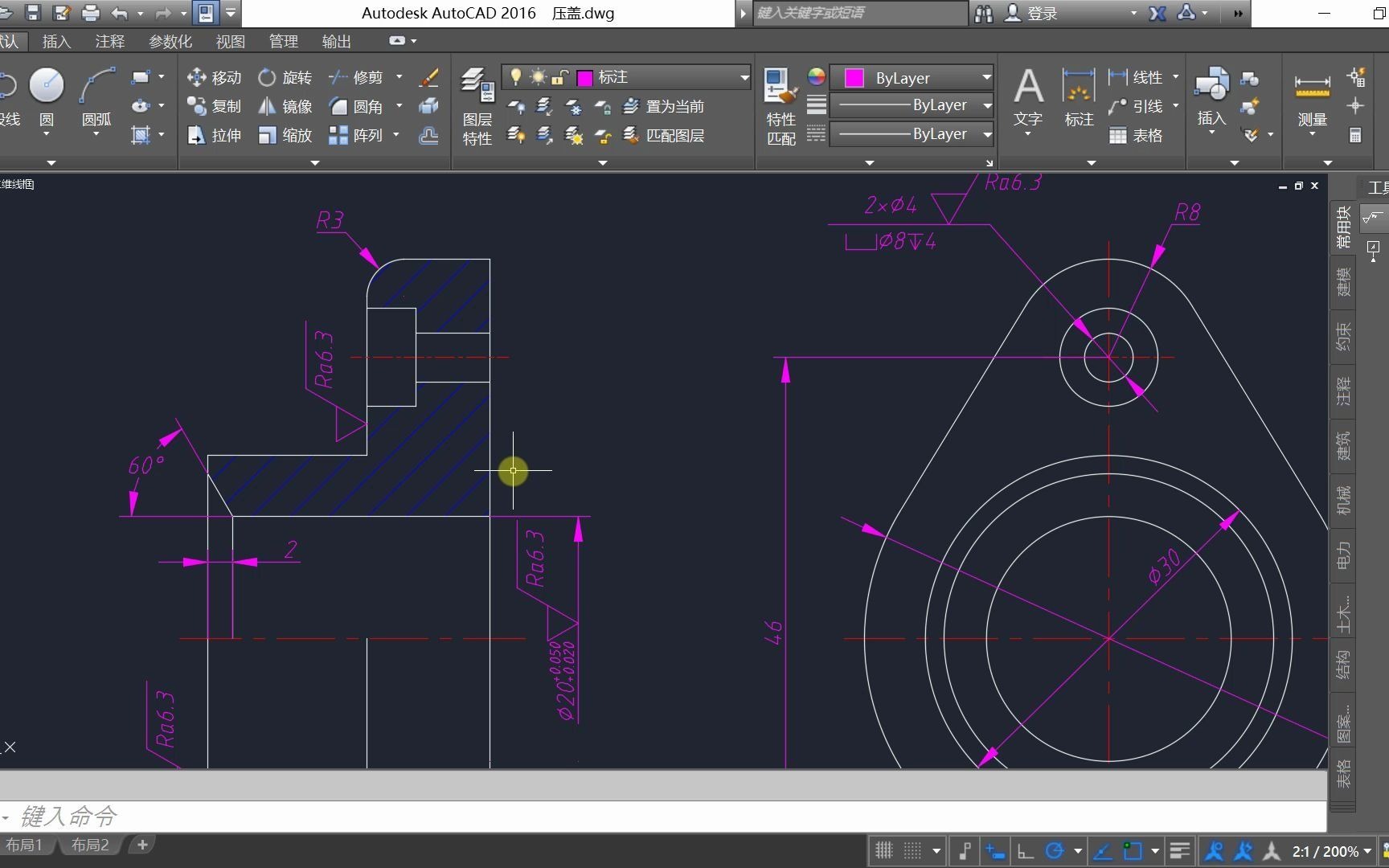This screenshot has width=1389, height=868.
Task: Open the 注释 ribbon tab
Action: tap(109, 41)
